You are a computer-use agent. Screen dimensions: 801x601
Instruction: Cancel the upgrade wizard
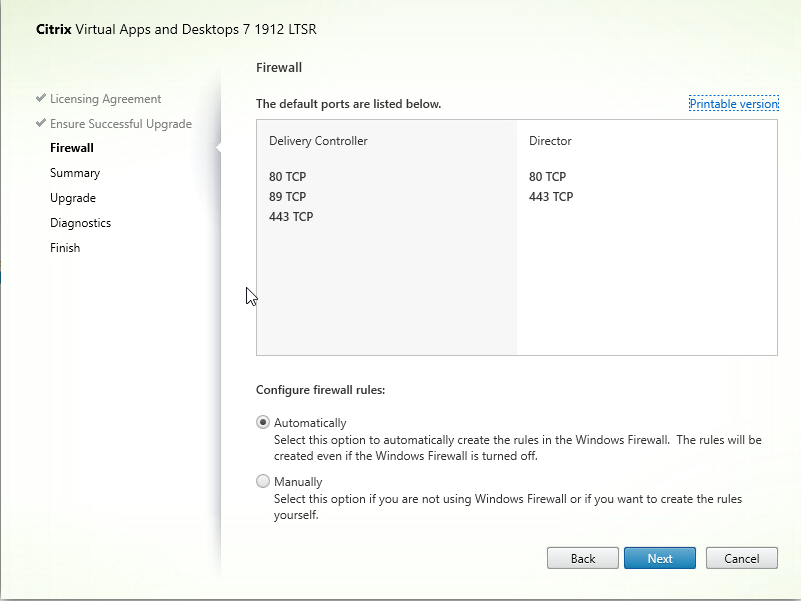pyautogui.click(x=741, y=558)
